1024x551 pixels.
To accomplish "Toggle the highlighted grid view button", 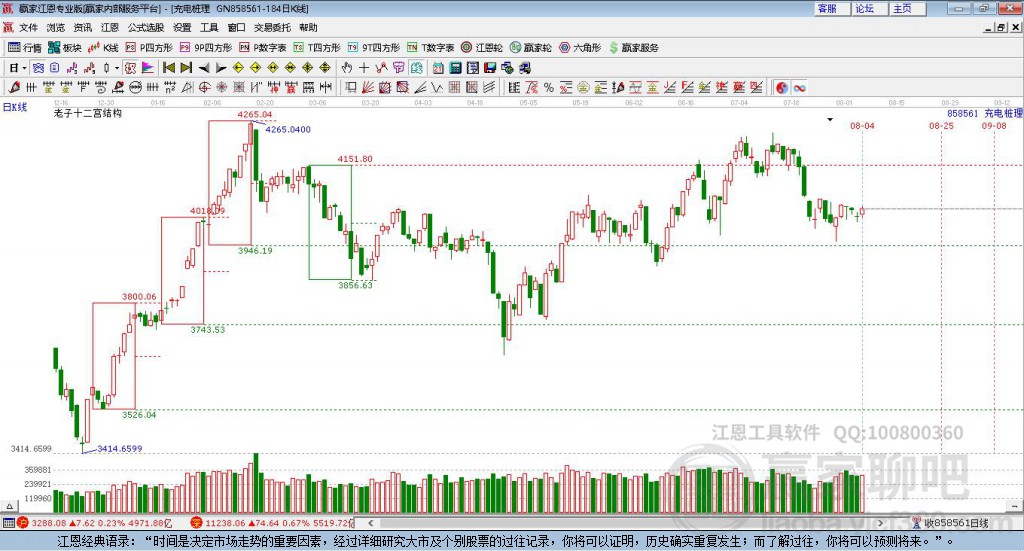I will (x=39, y=68).
